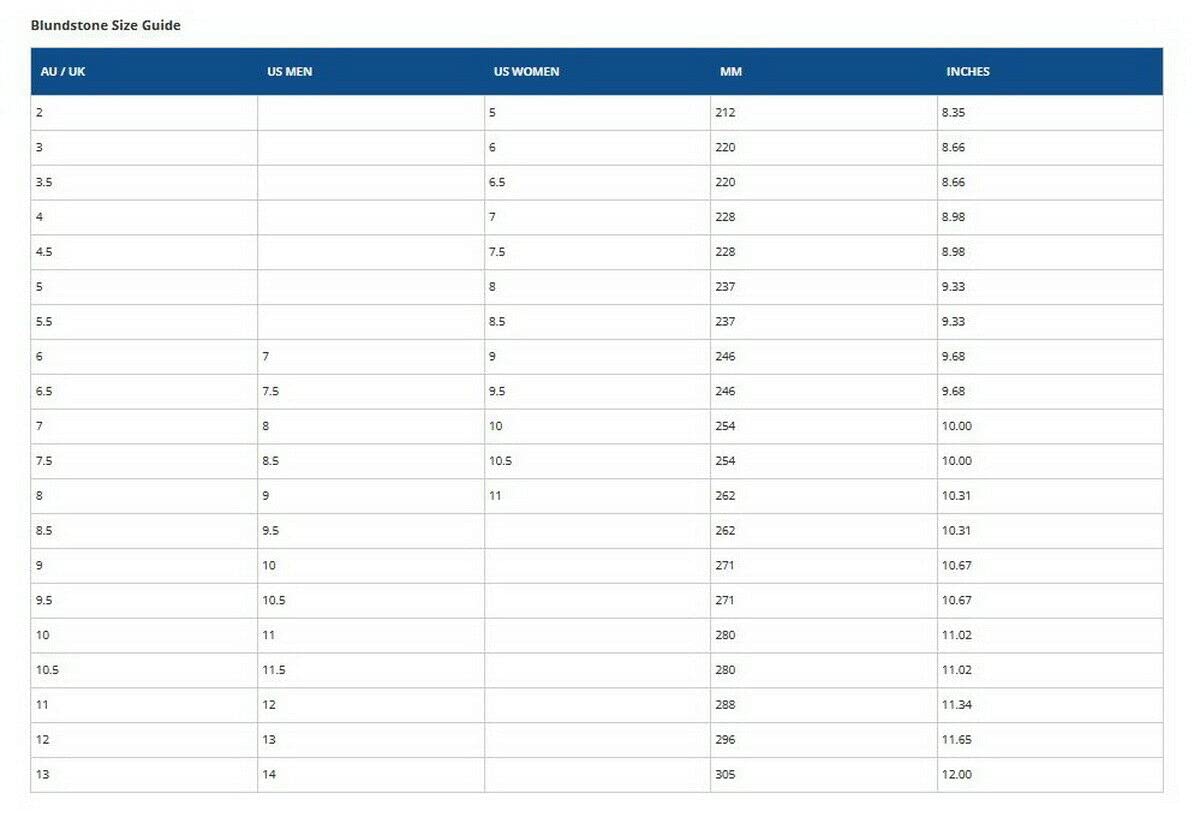
Task: Click US women size 11 cell
Action: tap(495, 496)
